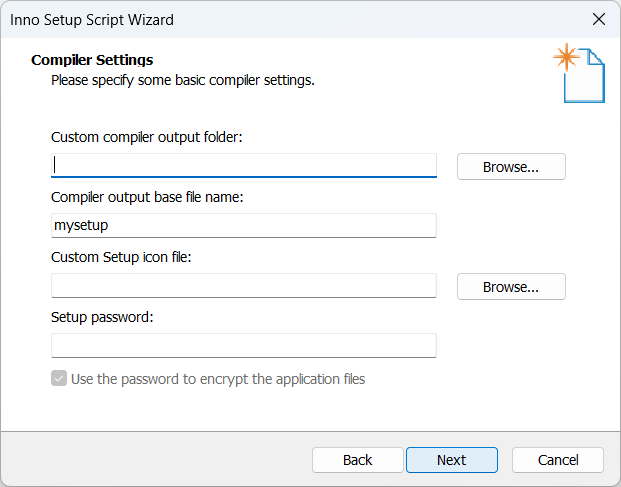The height and width of the screenshot is (487, 621).
Task: Click into the 'mysetup' base file name field
Action: 244,226
